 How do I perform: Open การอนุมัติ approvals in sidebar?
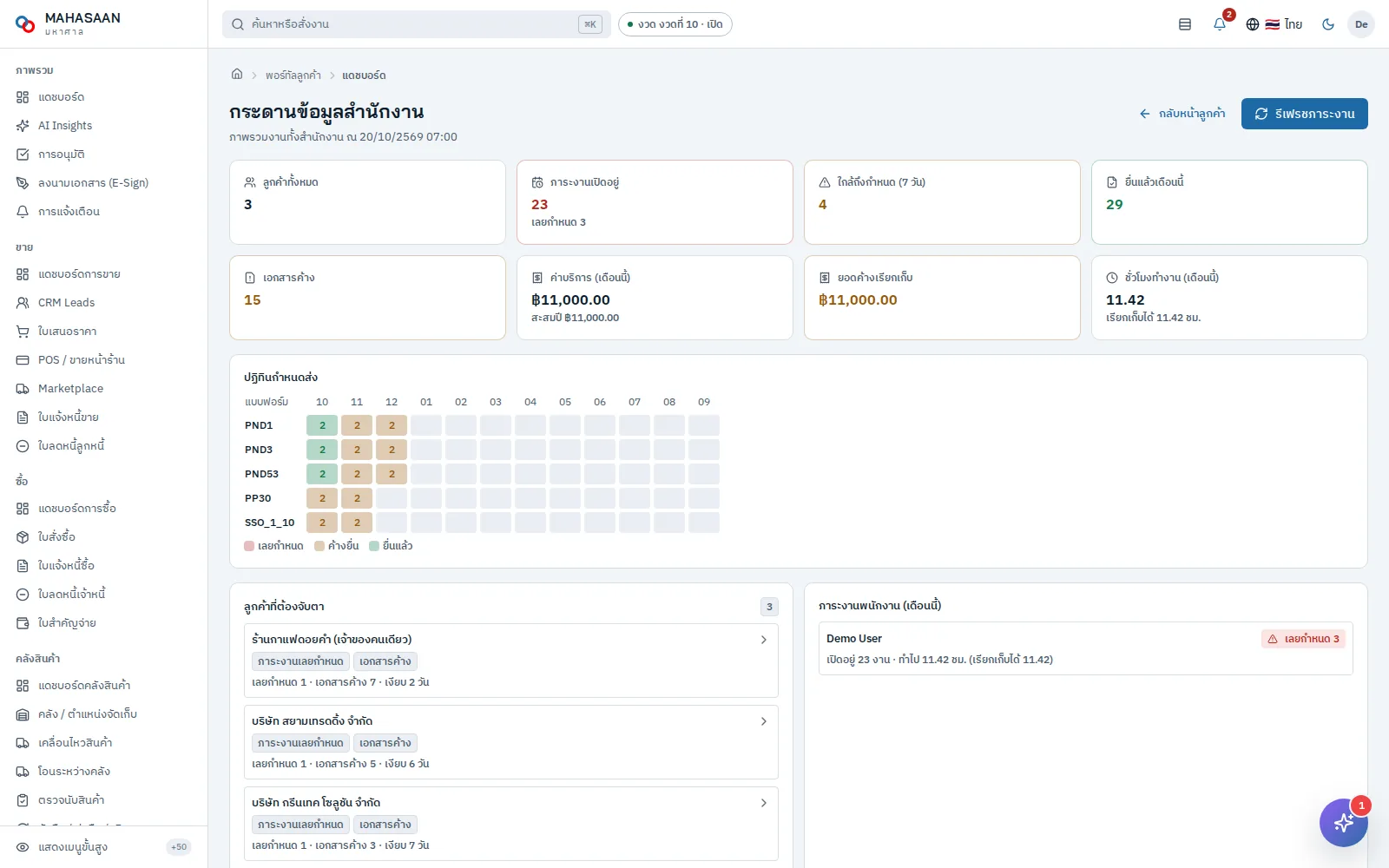pos(104,155)
